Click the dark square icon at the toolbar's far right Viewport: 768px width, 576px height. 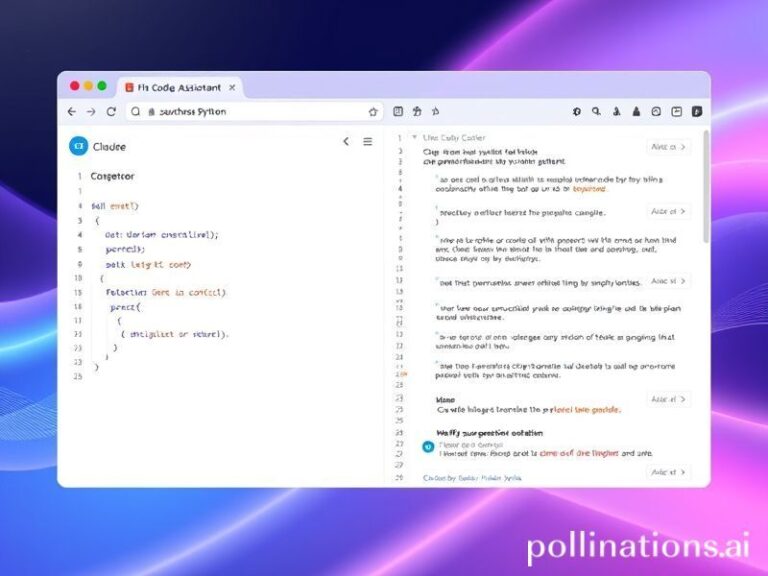pyautogui.click(x=697, y=112)
